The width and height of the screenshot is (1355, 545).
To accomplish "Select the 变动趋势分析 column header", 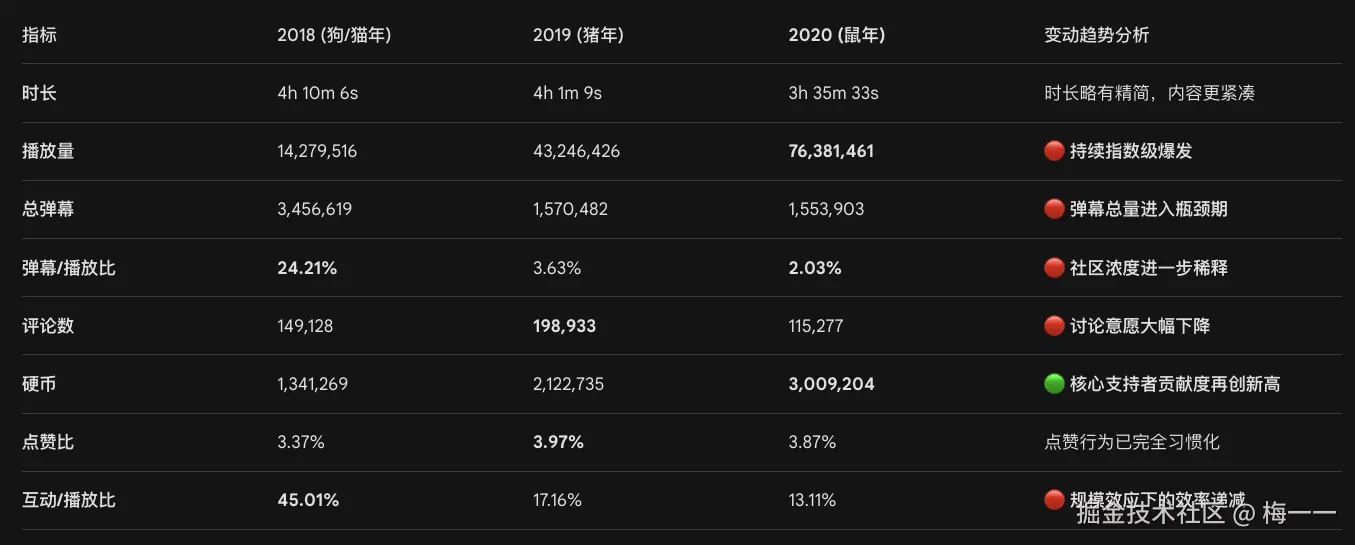I will click(x=1097, y=35).
